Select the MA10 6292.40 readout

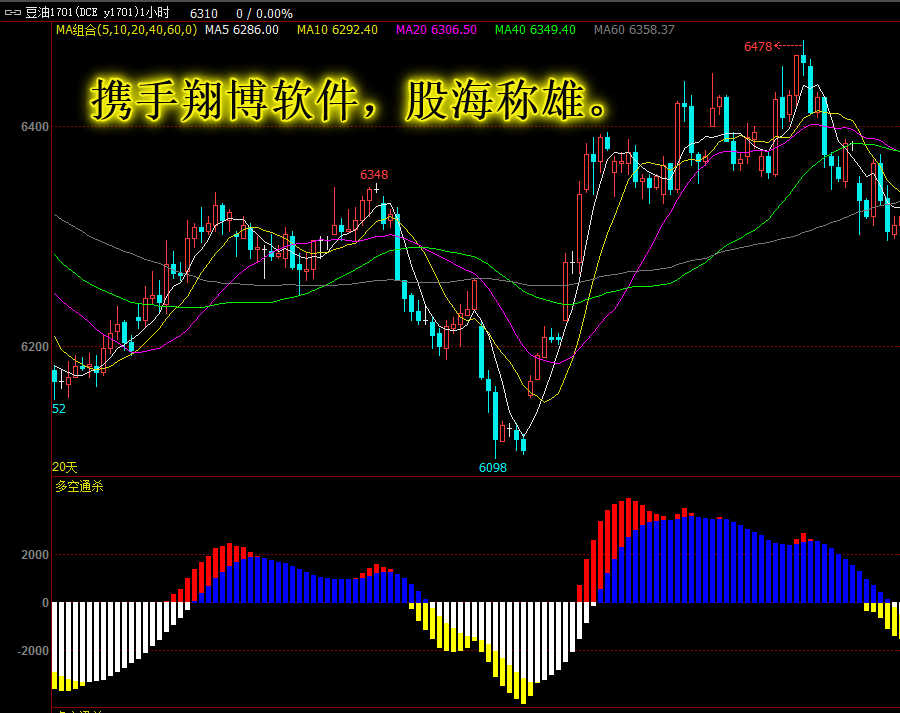click(x=338, y=30)
